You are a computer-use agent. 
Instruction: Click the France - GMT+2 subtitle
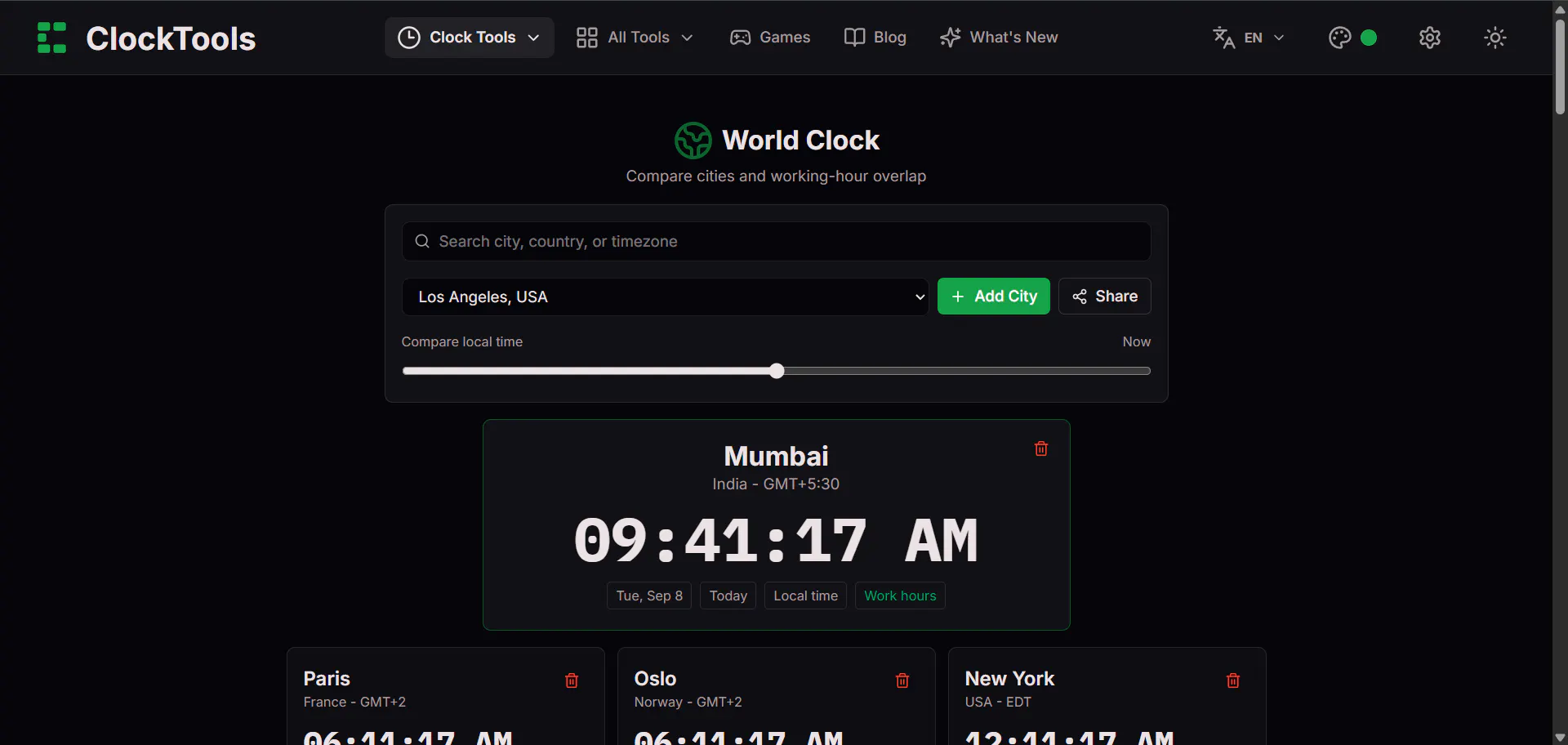[354, 702]
